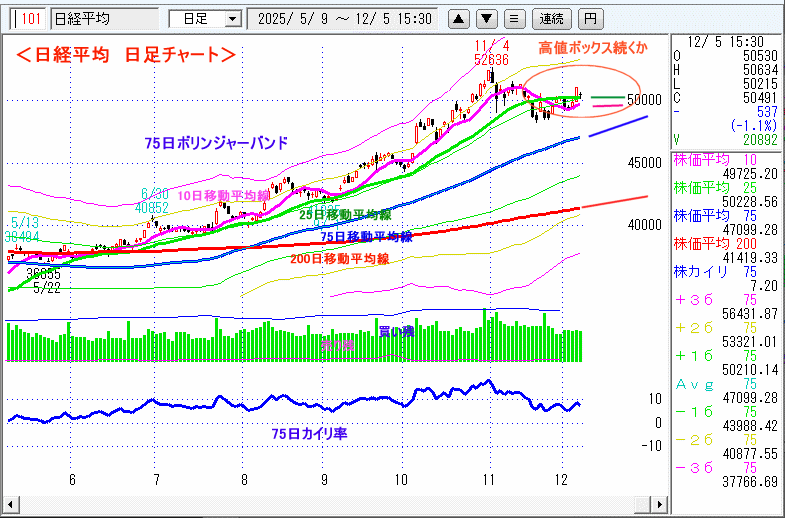
Task: Click the +3σ 75 legend entry
Action: [716, 300]
